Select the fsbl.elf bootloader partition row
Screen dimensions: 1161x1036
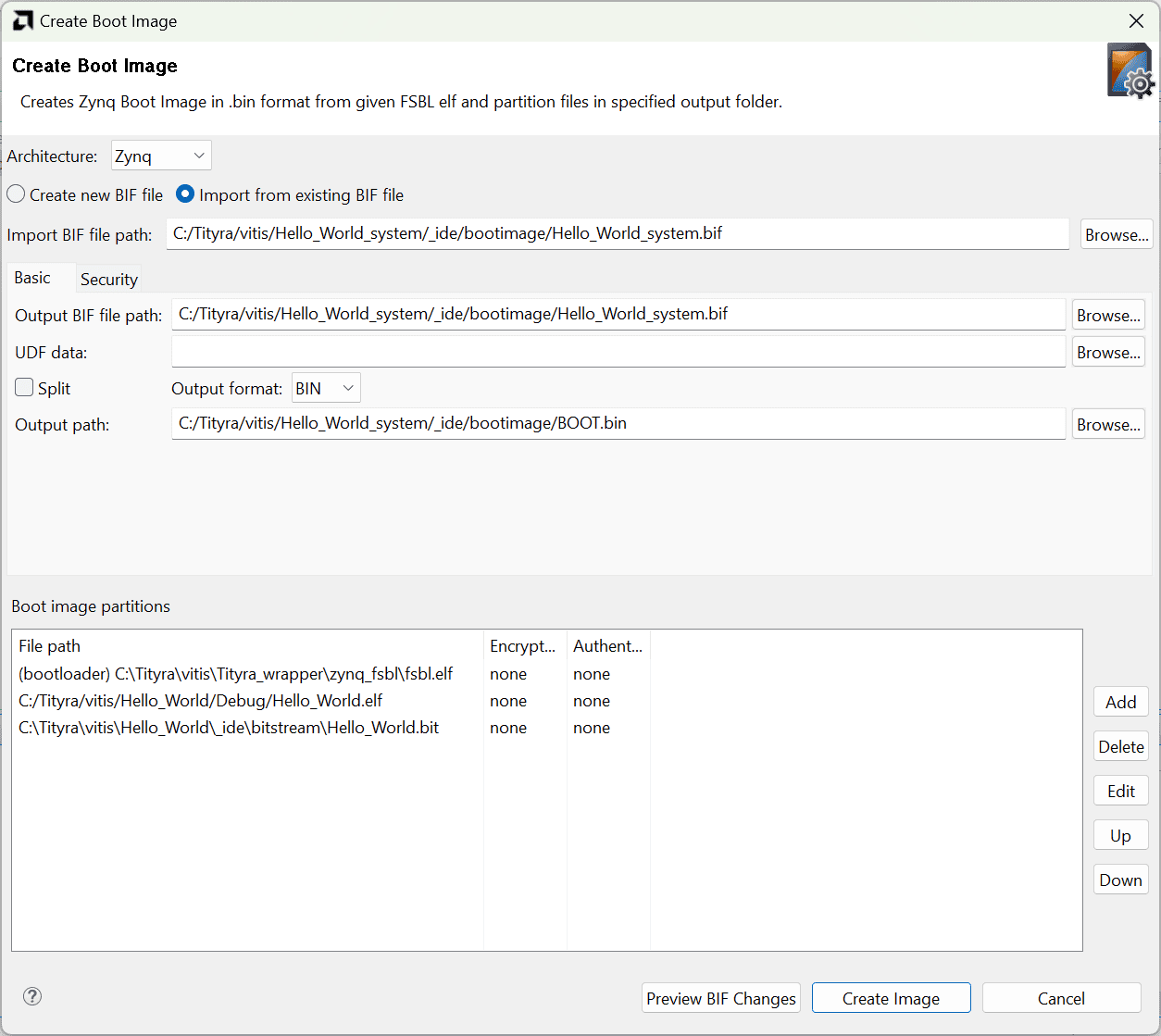coord(236,674)
